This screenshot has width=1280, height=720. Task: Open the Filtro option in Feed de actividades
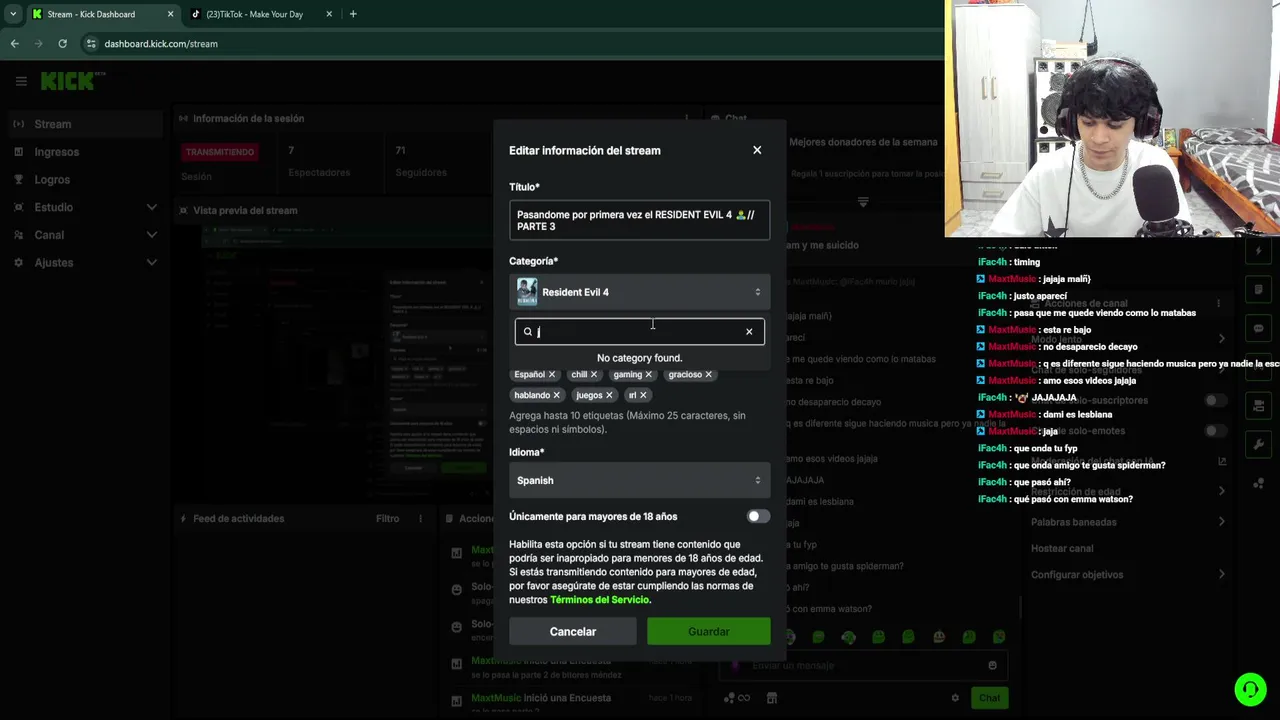click(387, 519)
